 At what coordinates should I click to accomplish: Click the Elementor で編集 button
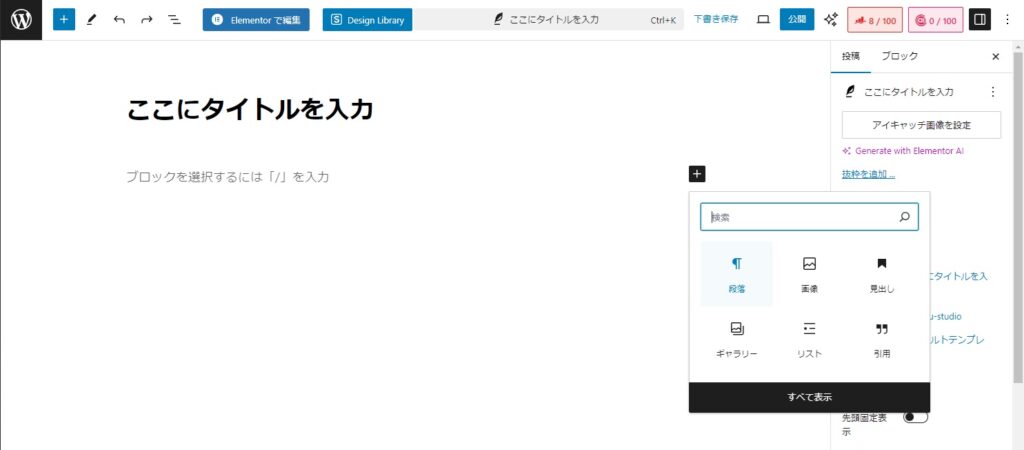[256, 19]
